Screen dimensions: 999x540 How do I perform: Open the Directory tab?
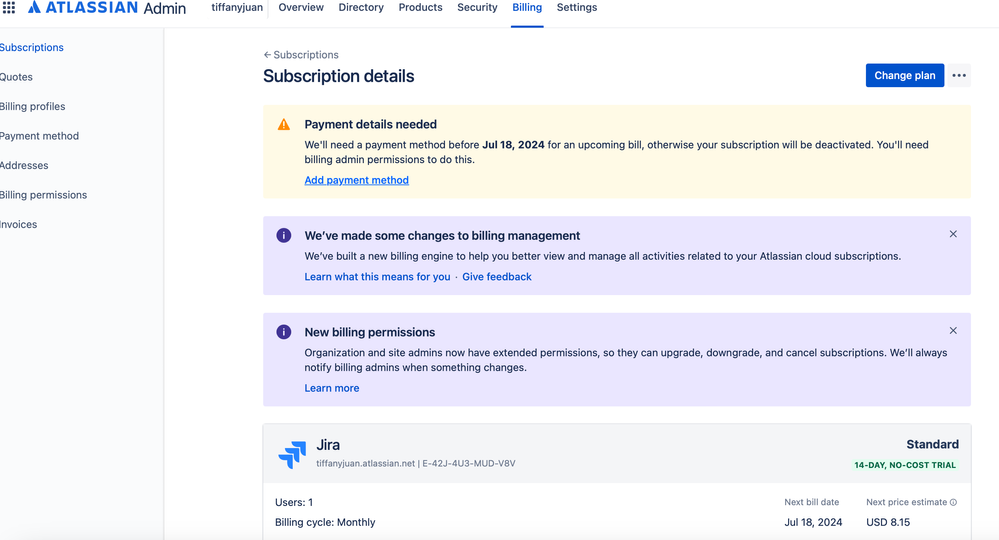tap(361, 8)
